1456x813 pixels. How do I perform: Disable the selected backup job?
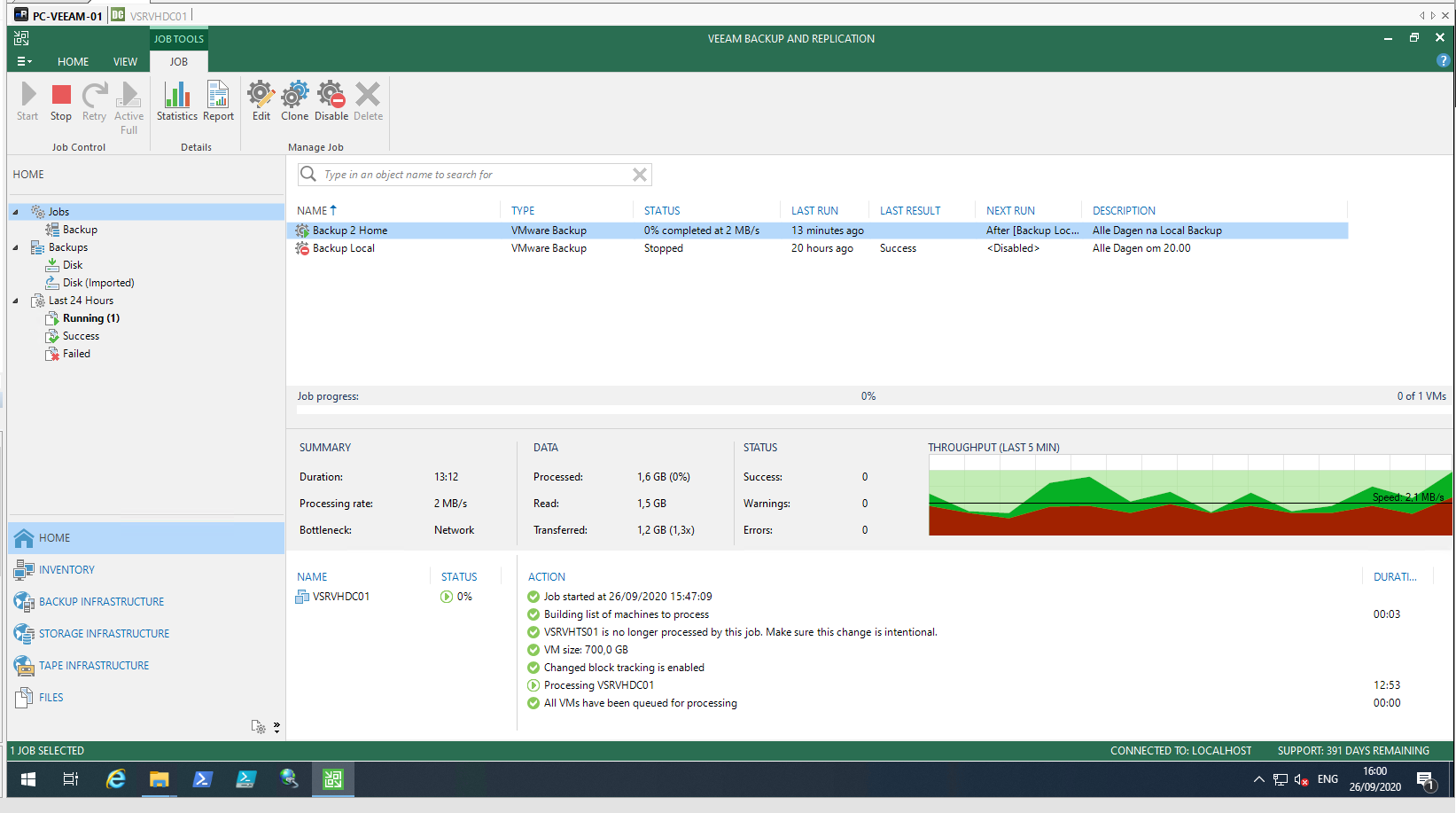(331, 100)
